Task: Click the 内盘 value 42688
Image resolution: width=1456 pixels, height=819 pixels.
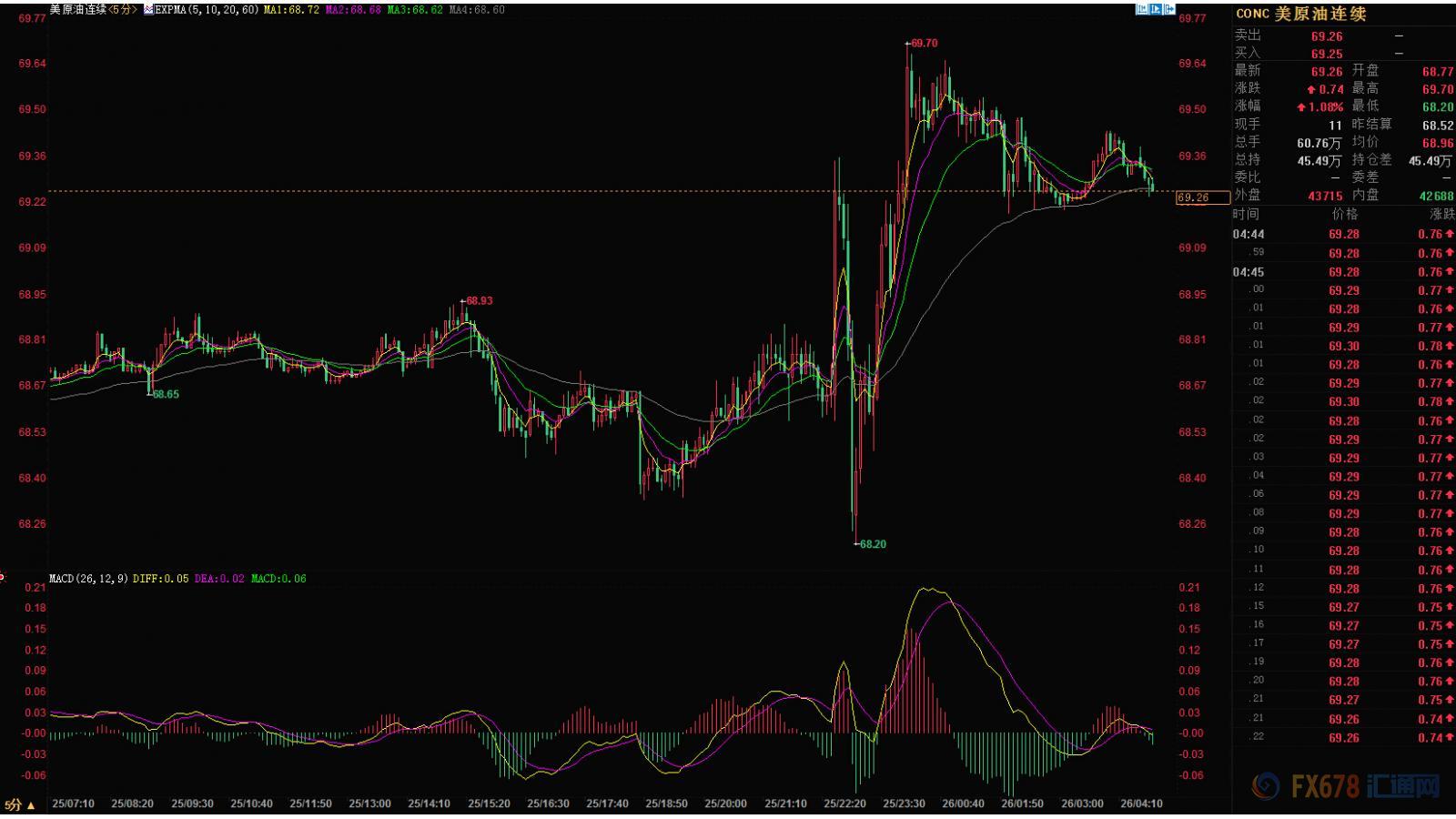Action: click(x=1436, y=196)
